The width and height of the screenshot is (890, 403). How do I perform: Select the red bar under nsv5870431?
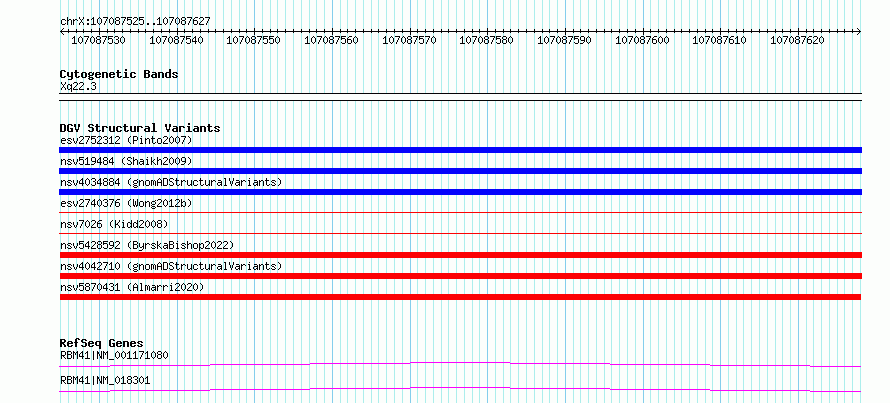[x=460, y=297]
